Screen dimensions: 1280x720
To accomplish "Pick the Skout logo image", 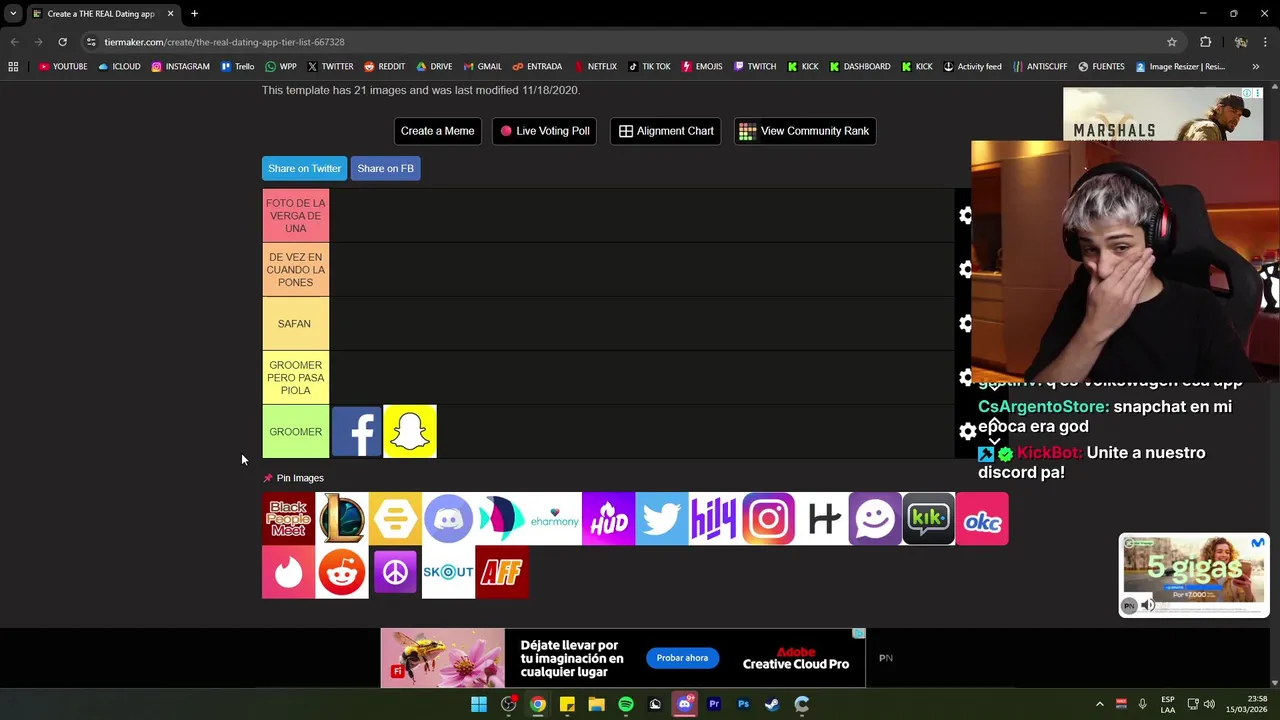I will click(448, 572).
